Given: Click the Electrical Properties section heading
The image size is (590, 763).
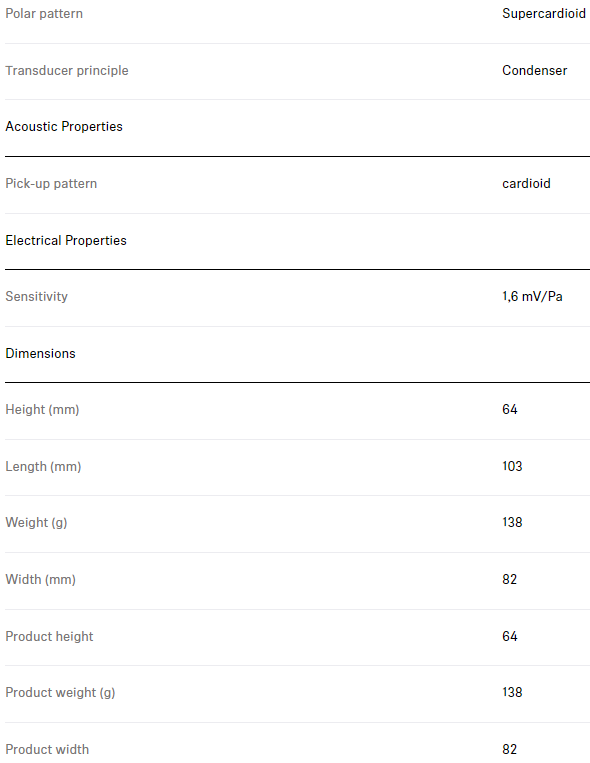Looking at the screenshot, I should (x=66, y=240).
